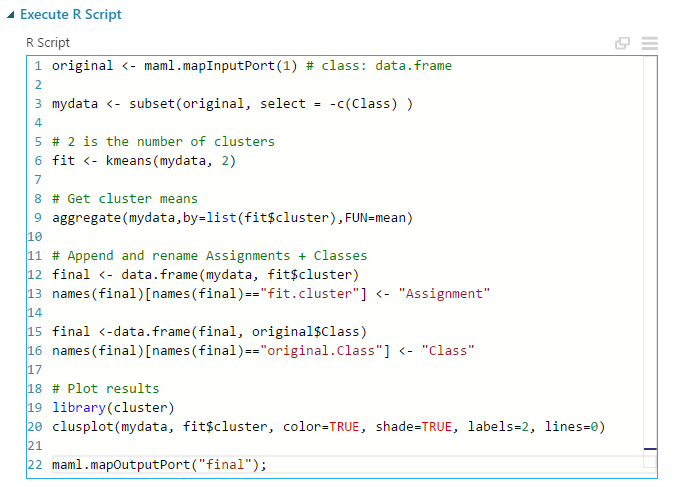Click the "Assignment" string on line 13
Viewport: 676px width, 487px height.
tap(444, 293)
